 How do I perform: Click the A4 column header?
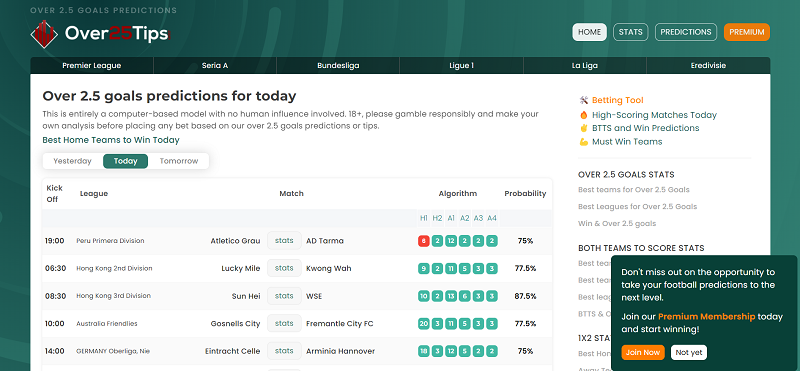tap(492, 218)
